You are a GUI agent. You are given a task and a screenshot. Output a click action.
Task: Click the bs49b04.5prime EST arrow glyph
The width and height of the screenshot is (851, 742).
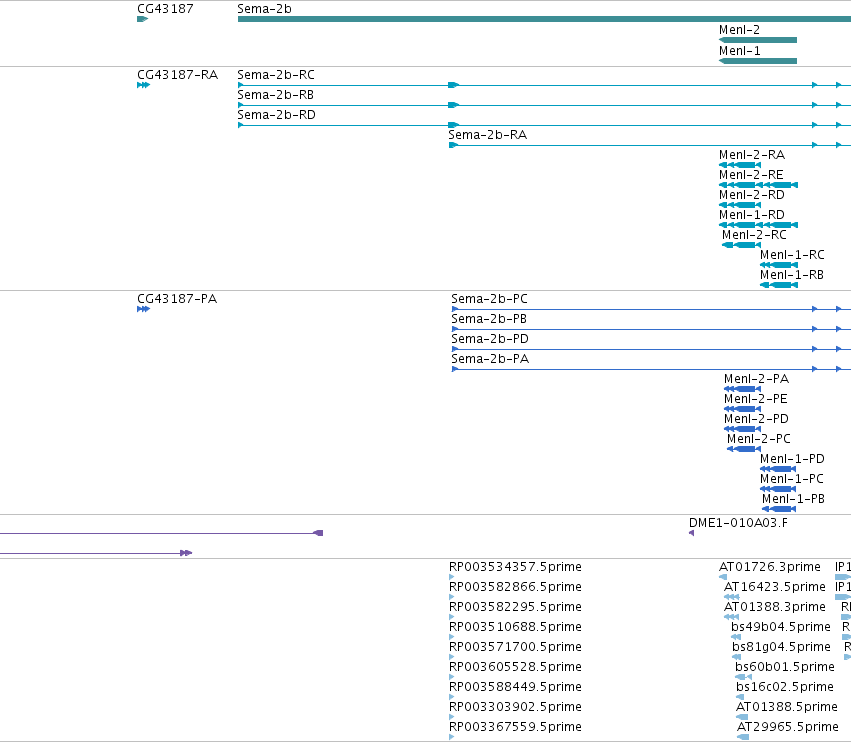click(736, 637)
